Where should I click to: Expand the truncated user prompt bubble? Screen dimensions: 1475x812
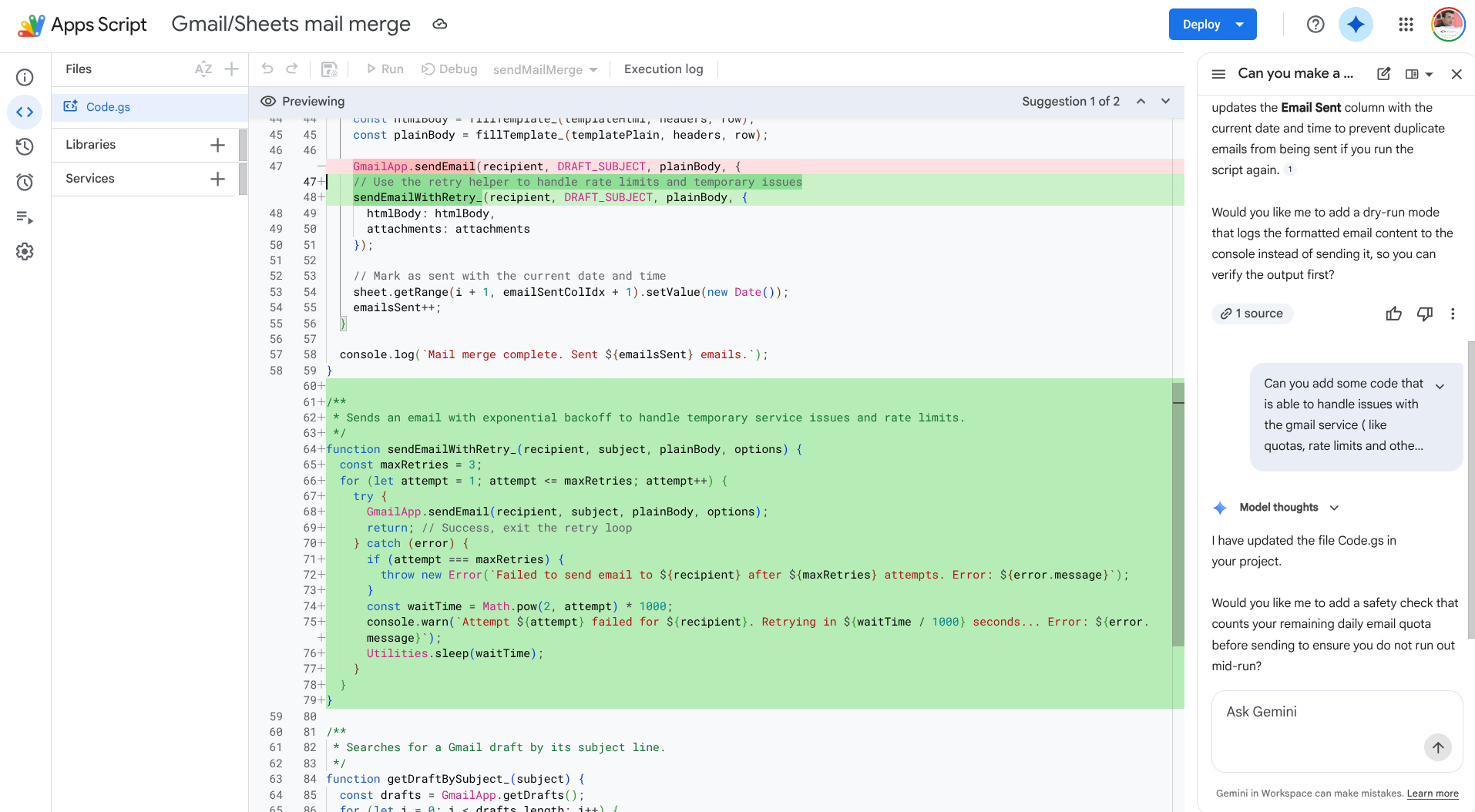(1440, 386)
